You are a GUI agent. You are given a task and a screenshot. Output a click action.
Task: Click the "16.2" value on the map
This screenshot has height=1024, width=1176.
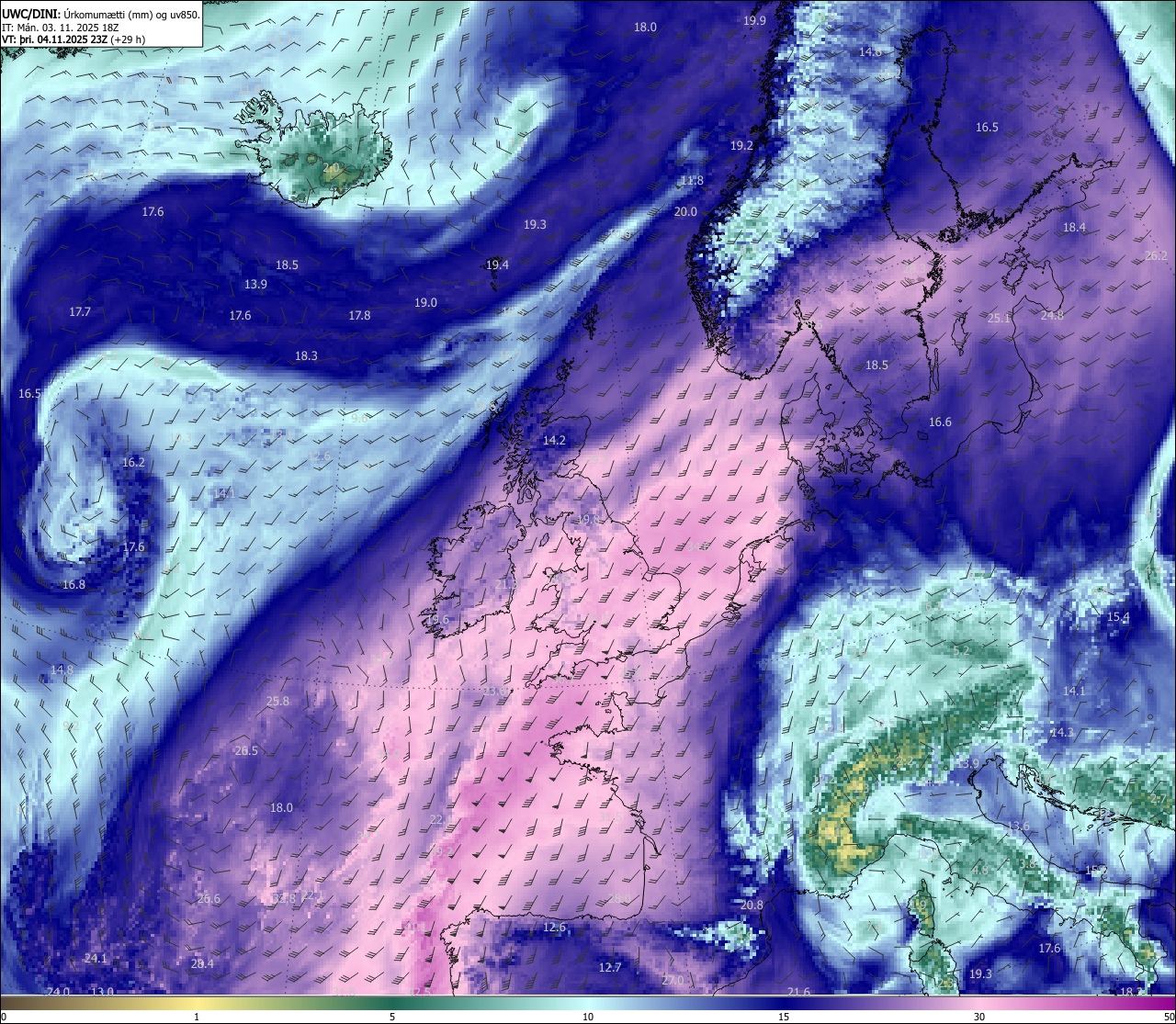133,462
